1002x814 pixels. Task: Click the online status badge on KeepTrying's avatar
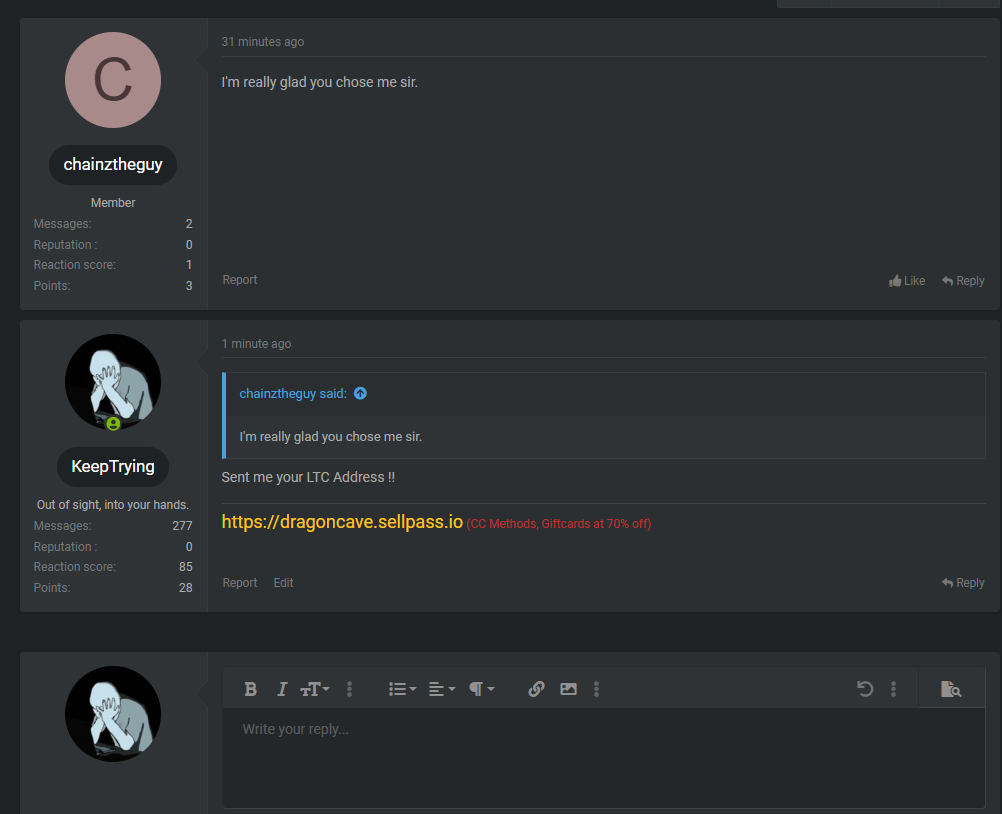[x=113, y=424]
